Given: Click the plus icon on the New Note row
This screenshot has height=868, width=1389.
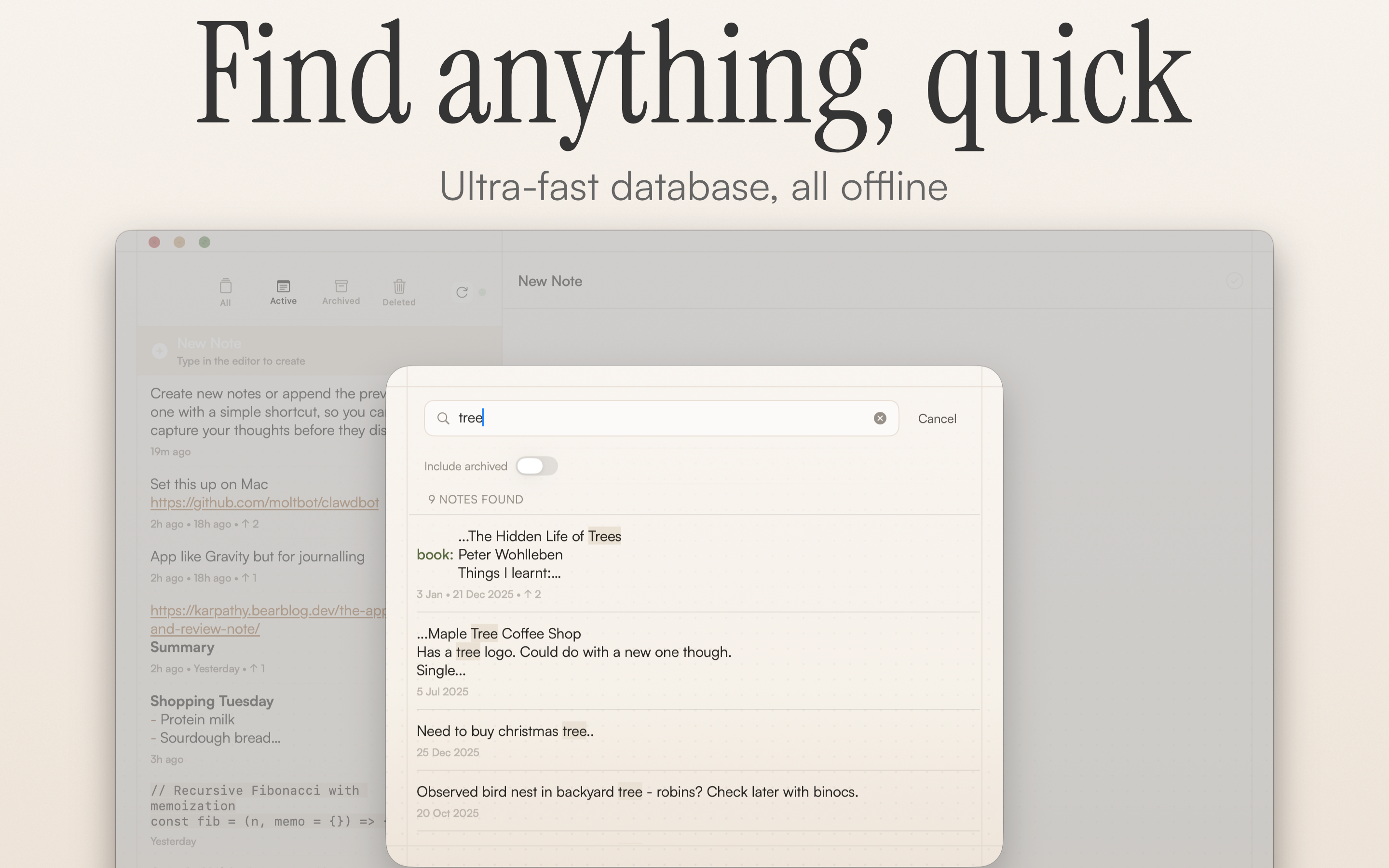Looking at the screenshot, I should click(x=159, y=351).
